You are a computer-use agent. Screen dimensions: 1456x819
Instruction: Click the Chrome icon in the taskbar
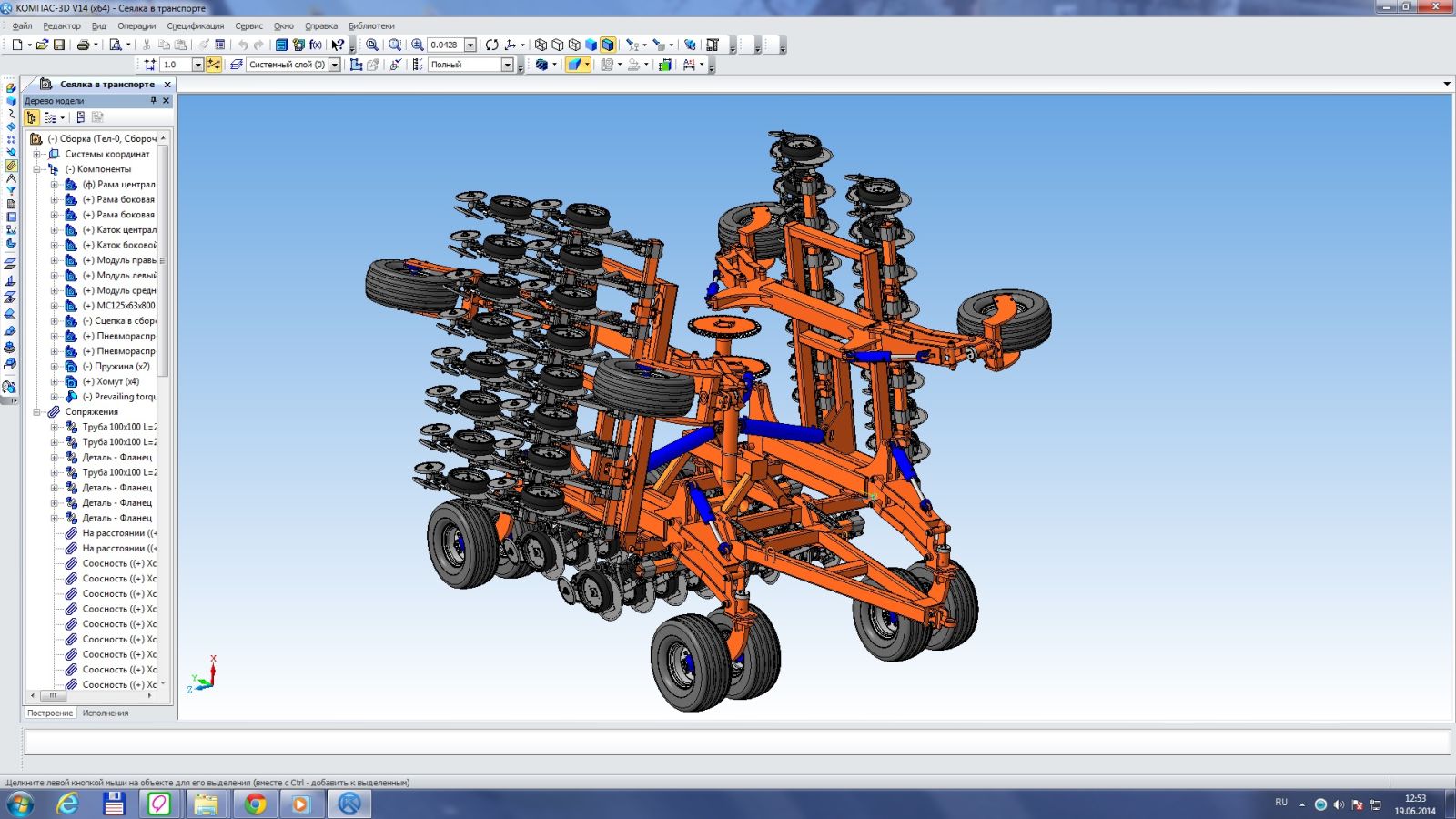coord(255,804)
